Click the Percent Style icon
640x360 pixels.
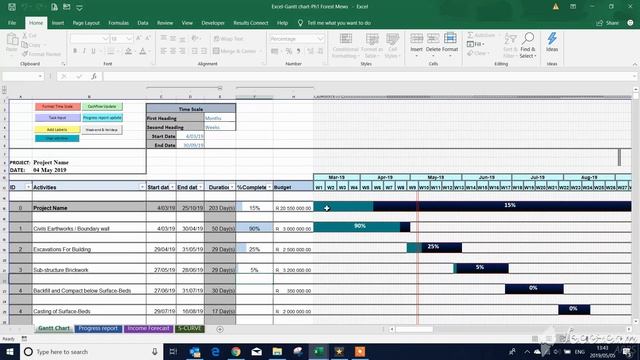[289, 51]
